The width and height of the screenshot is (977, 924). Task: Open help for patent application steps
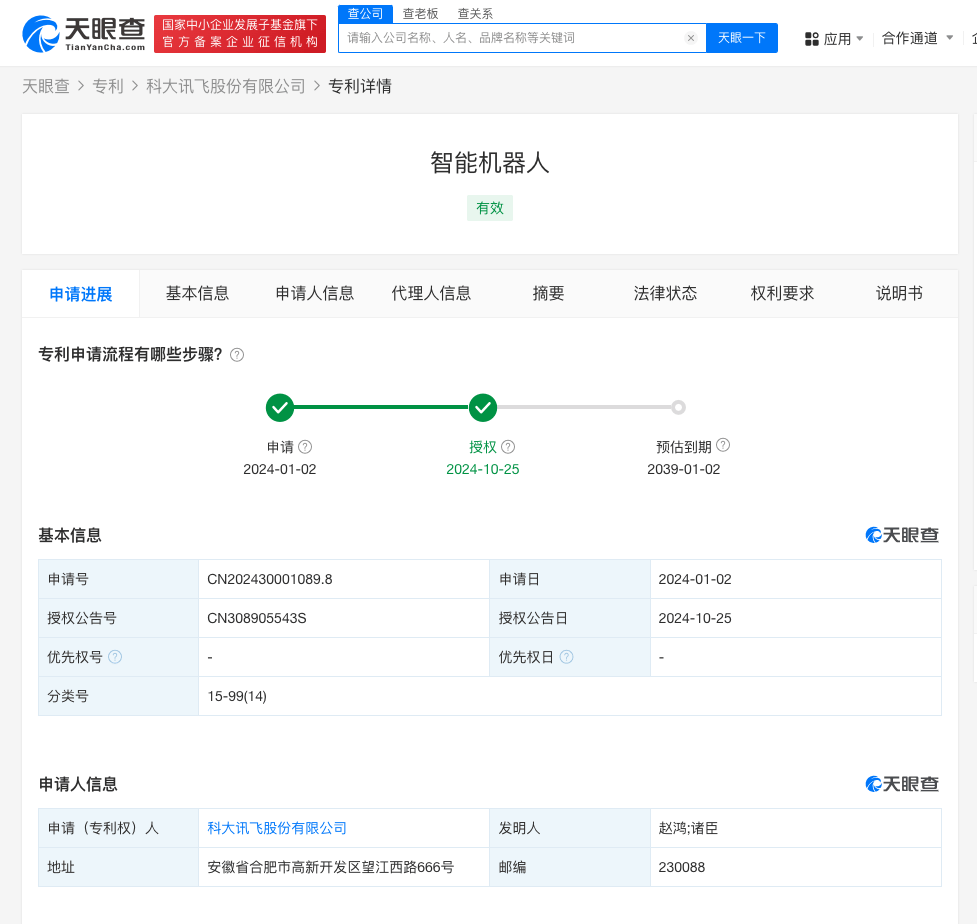point(237,355)
